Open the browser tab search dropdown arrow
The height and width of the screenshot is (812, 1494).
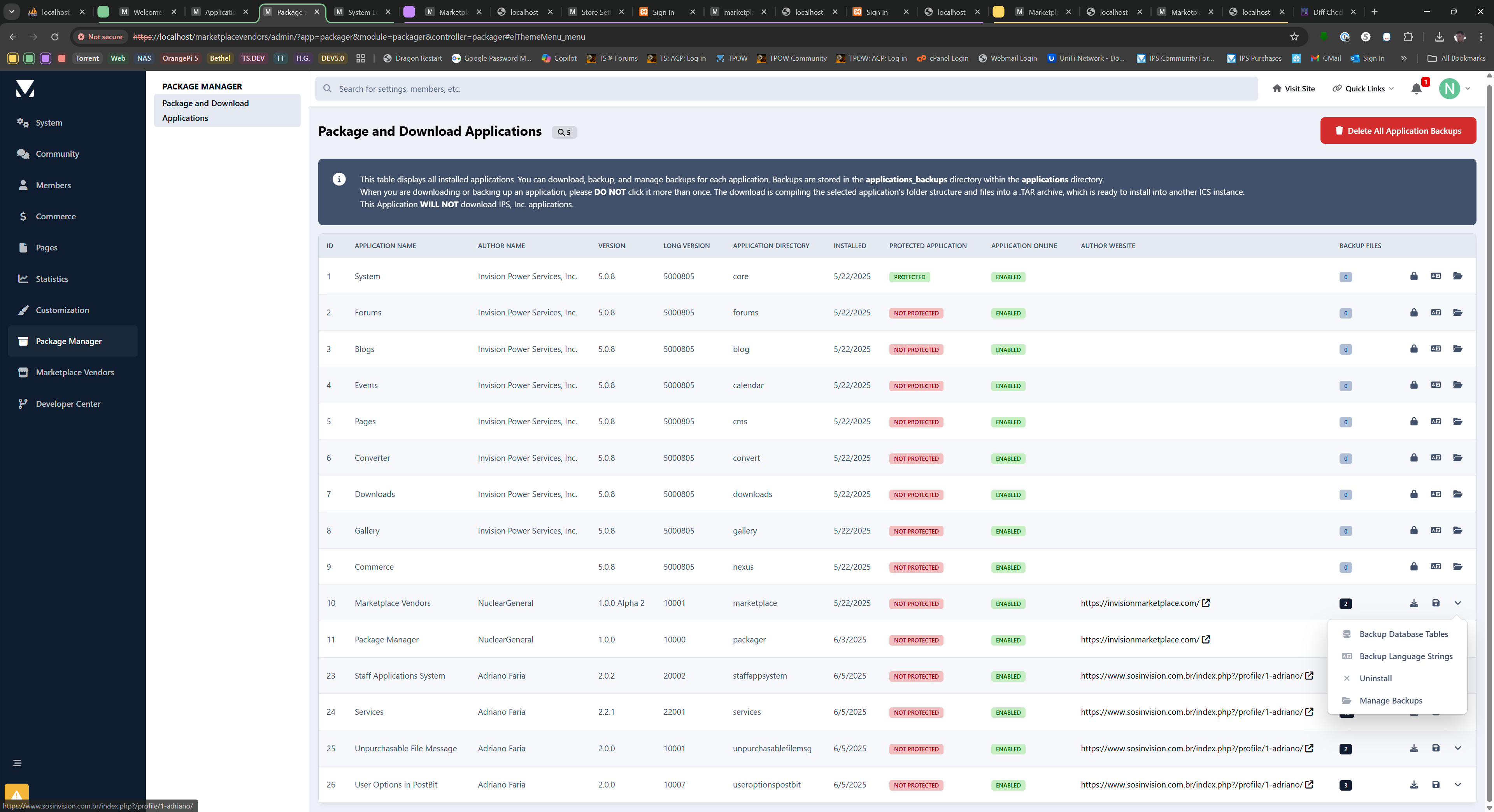11,12
